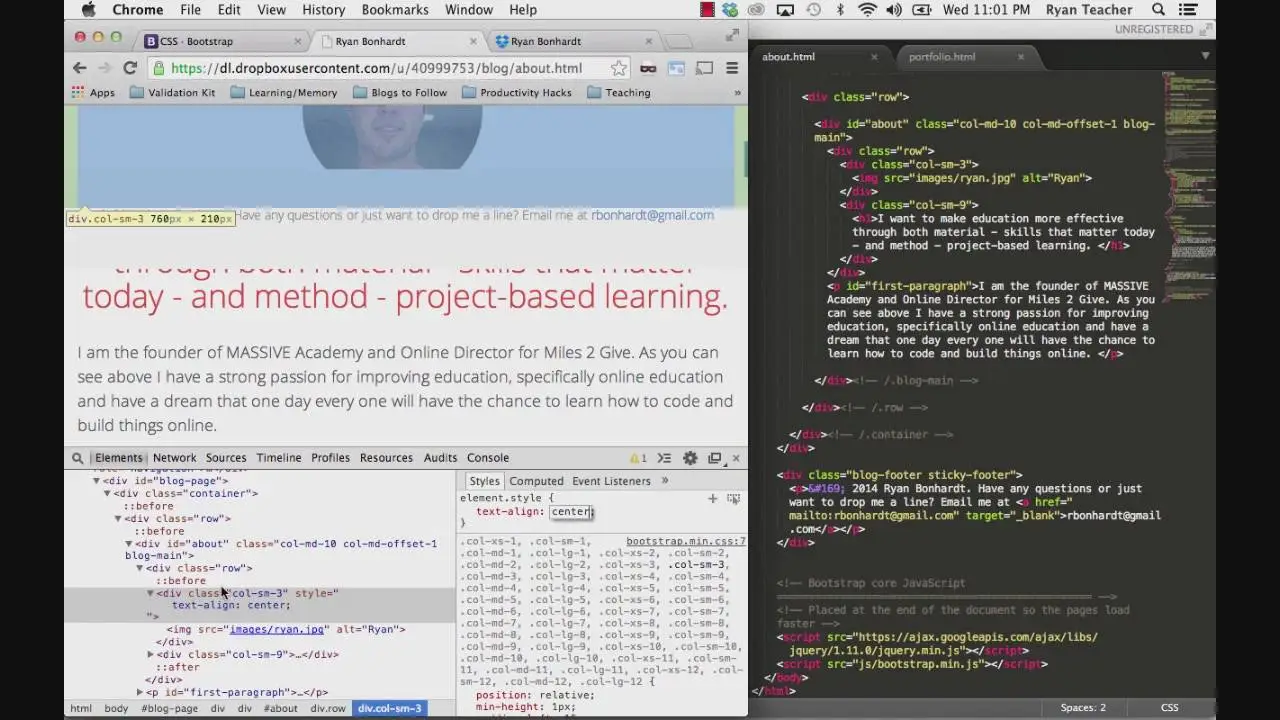Select #blog-page in the DevTools breadcrumb
This screenshot has height=720, width=1280.
(x=169, y=708)
